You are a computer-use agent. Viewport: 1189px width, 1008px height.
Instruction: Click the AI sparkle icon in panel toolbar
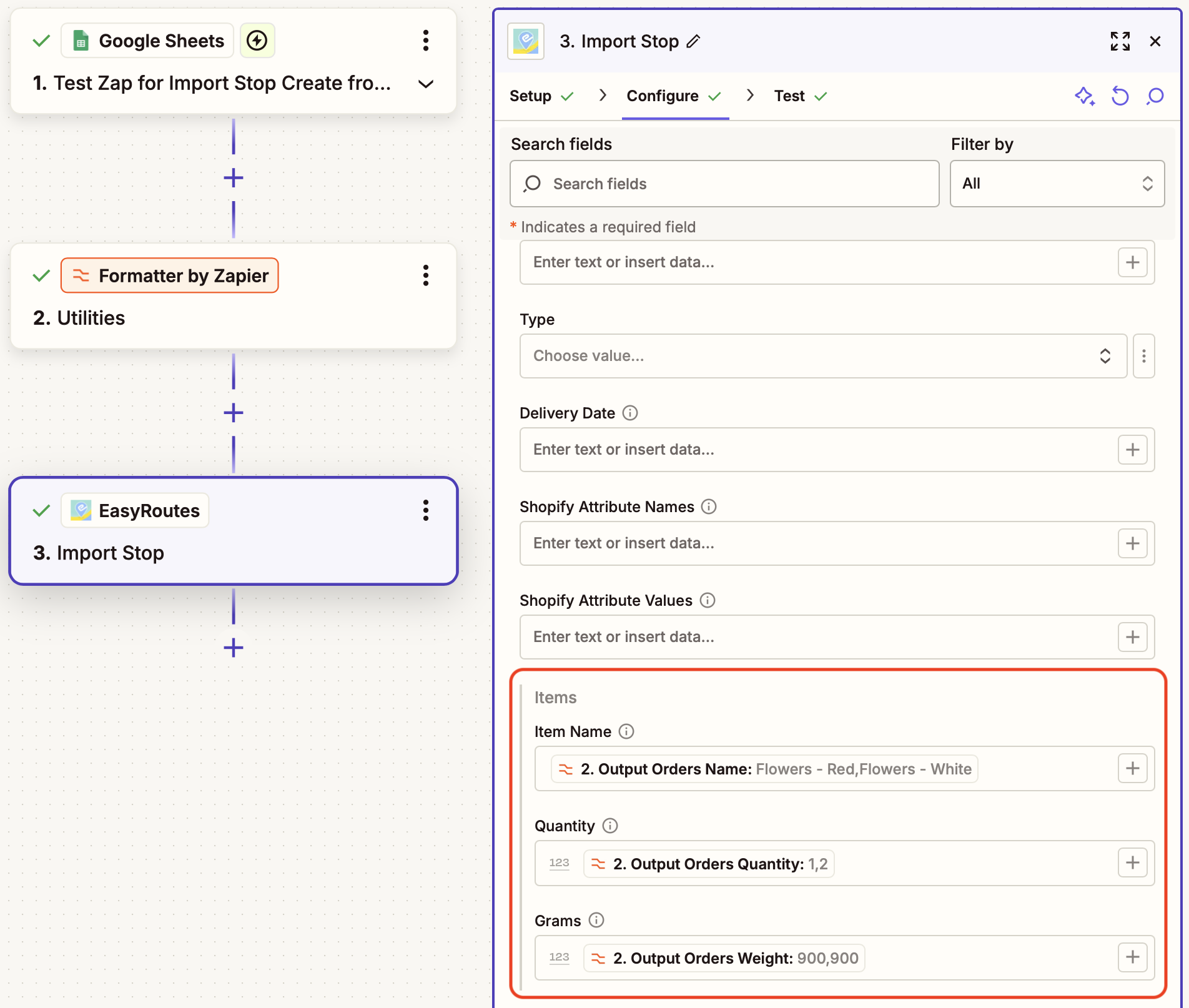pyautogui.click(x=1084, y=96)
